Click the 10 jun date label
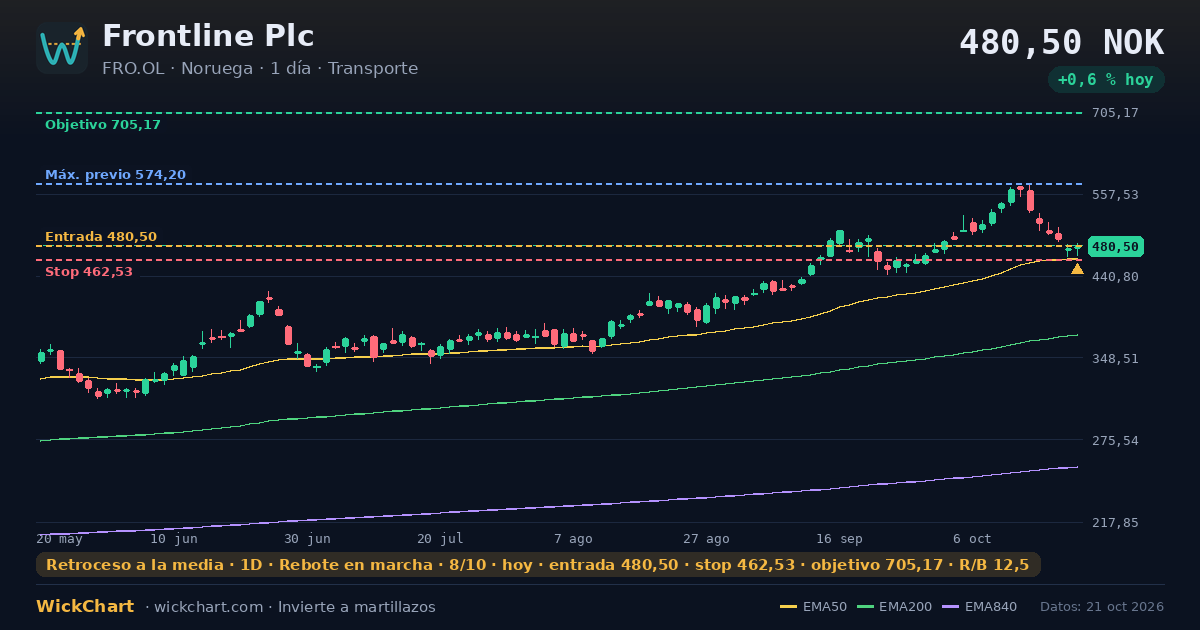This screenshot has width=1200, height=630. coord(174,538)
